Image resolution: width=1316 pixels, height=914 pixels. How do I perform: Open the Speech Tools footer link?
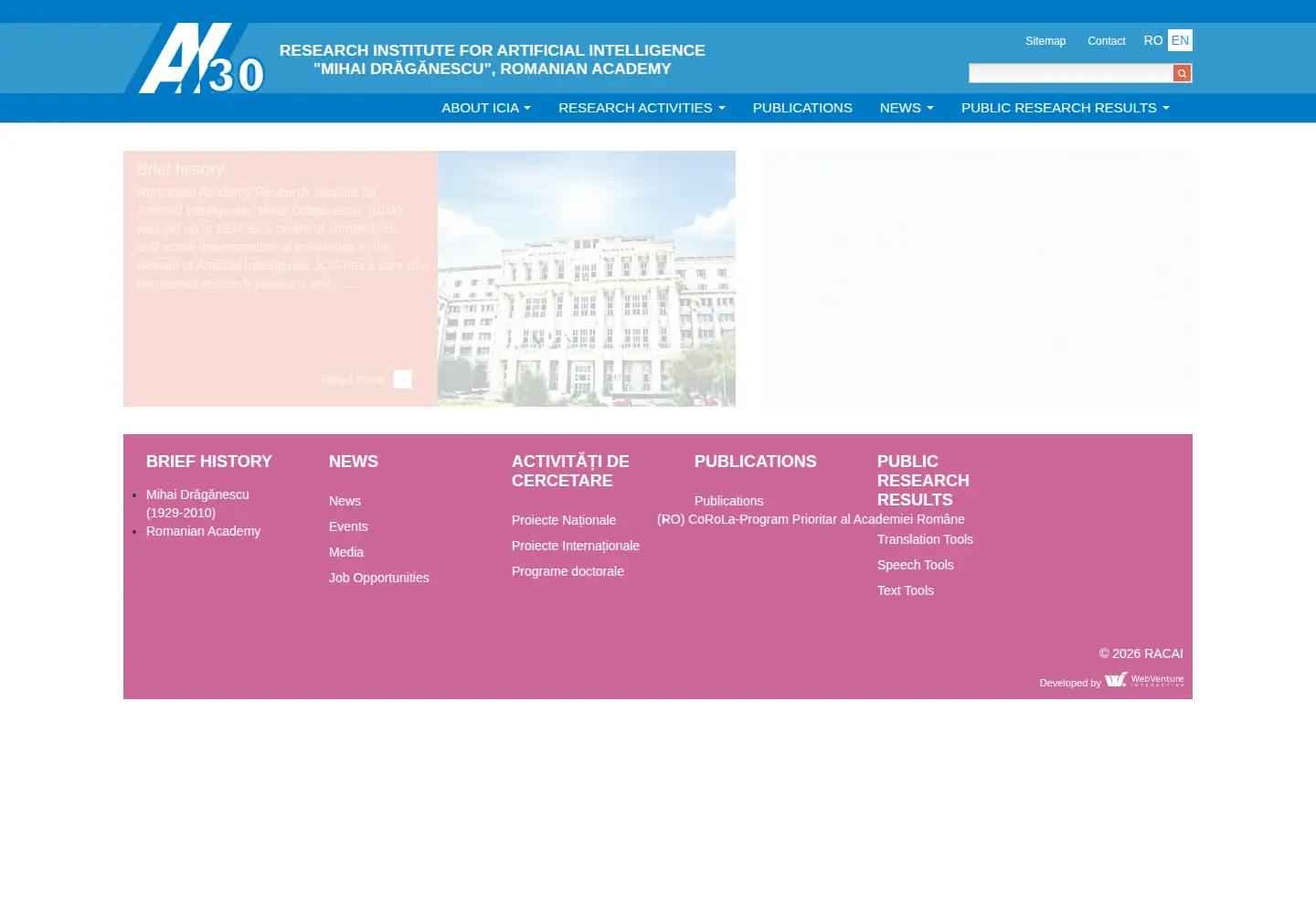click(x=916, y=565)
